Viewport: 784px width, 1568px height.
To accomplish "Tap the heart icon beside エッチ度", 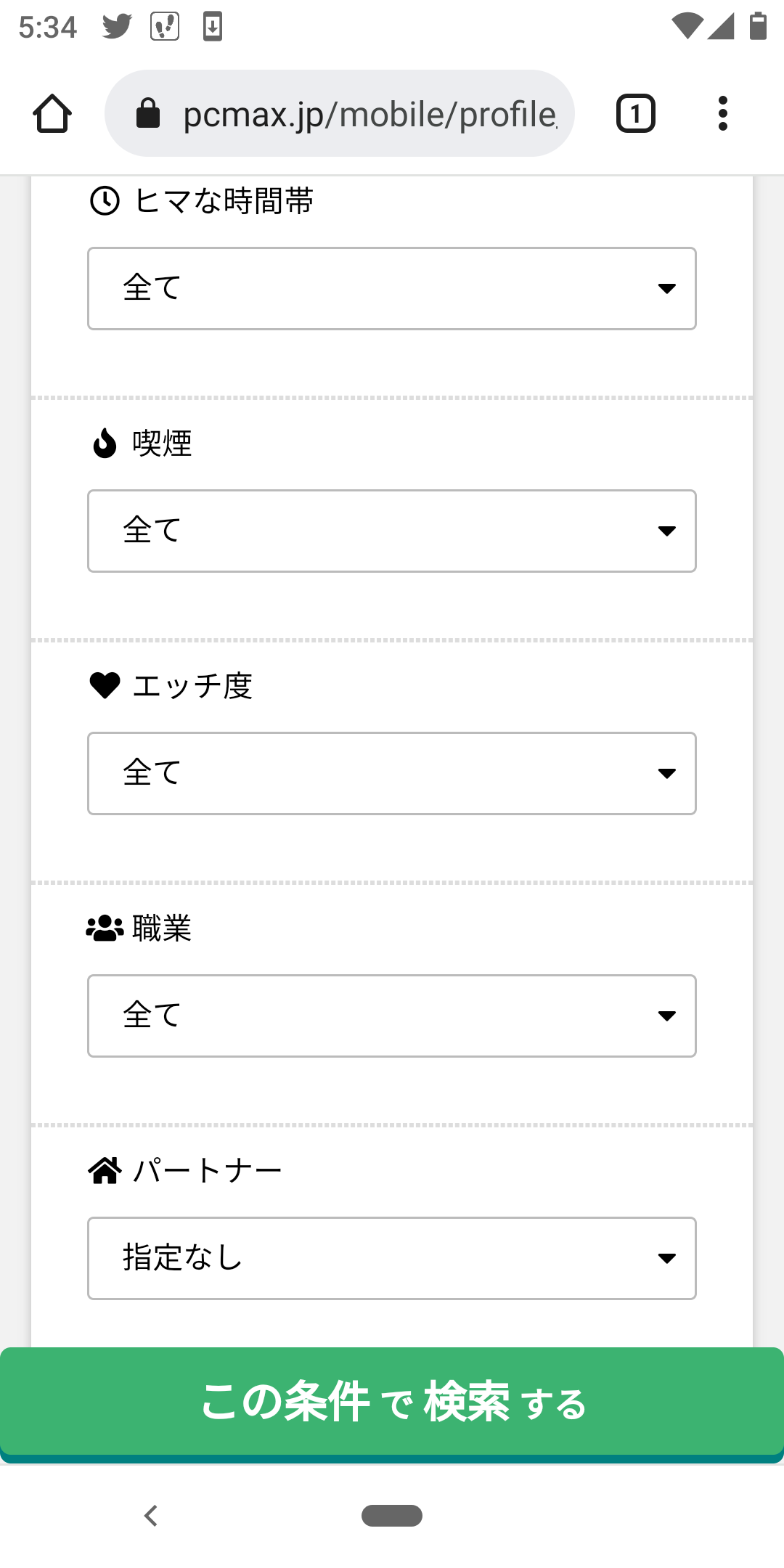I will 105,685.
